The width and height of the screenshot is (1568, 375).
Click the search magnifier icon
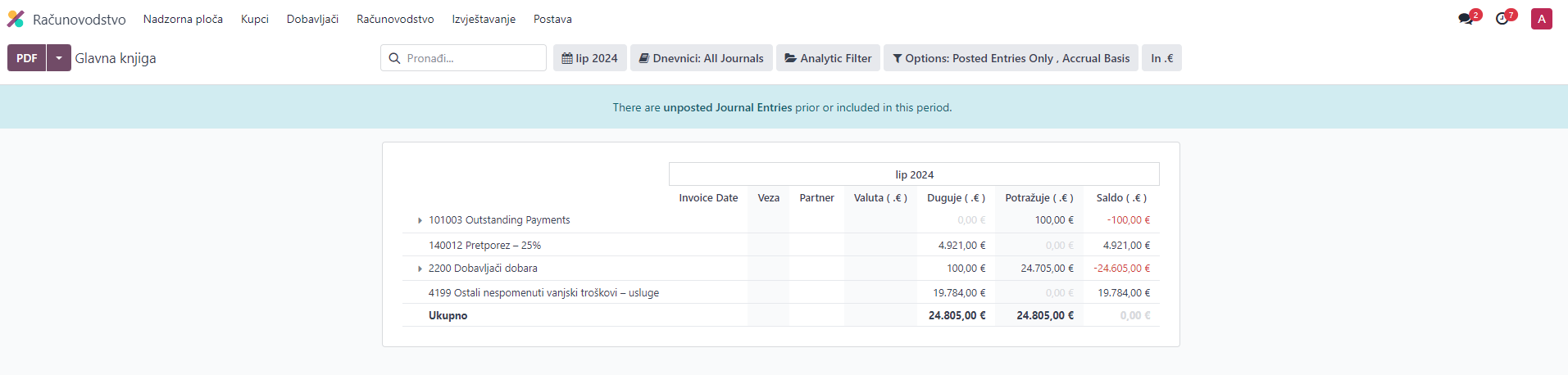394,58
